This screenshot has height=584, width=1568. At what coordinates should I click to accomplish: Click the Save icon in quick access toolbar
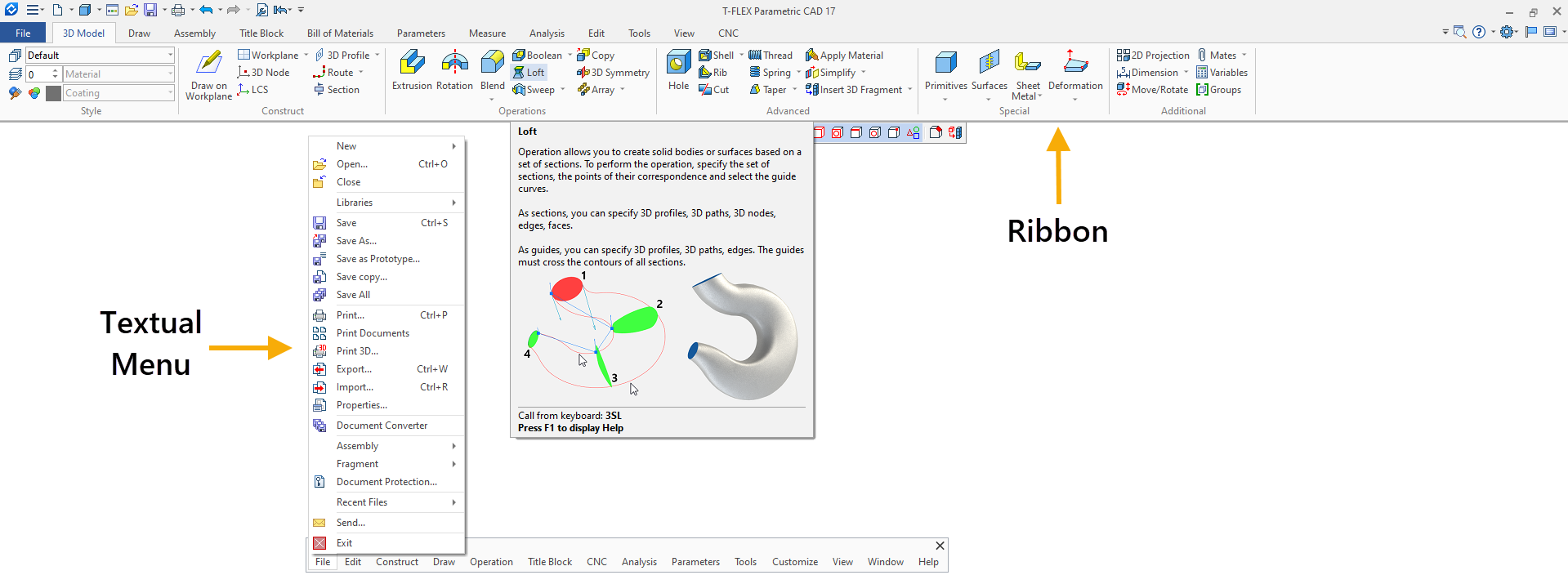click(150, 11)
